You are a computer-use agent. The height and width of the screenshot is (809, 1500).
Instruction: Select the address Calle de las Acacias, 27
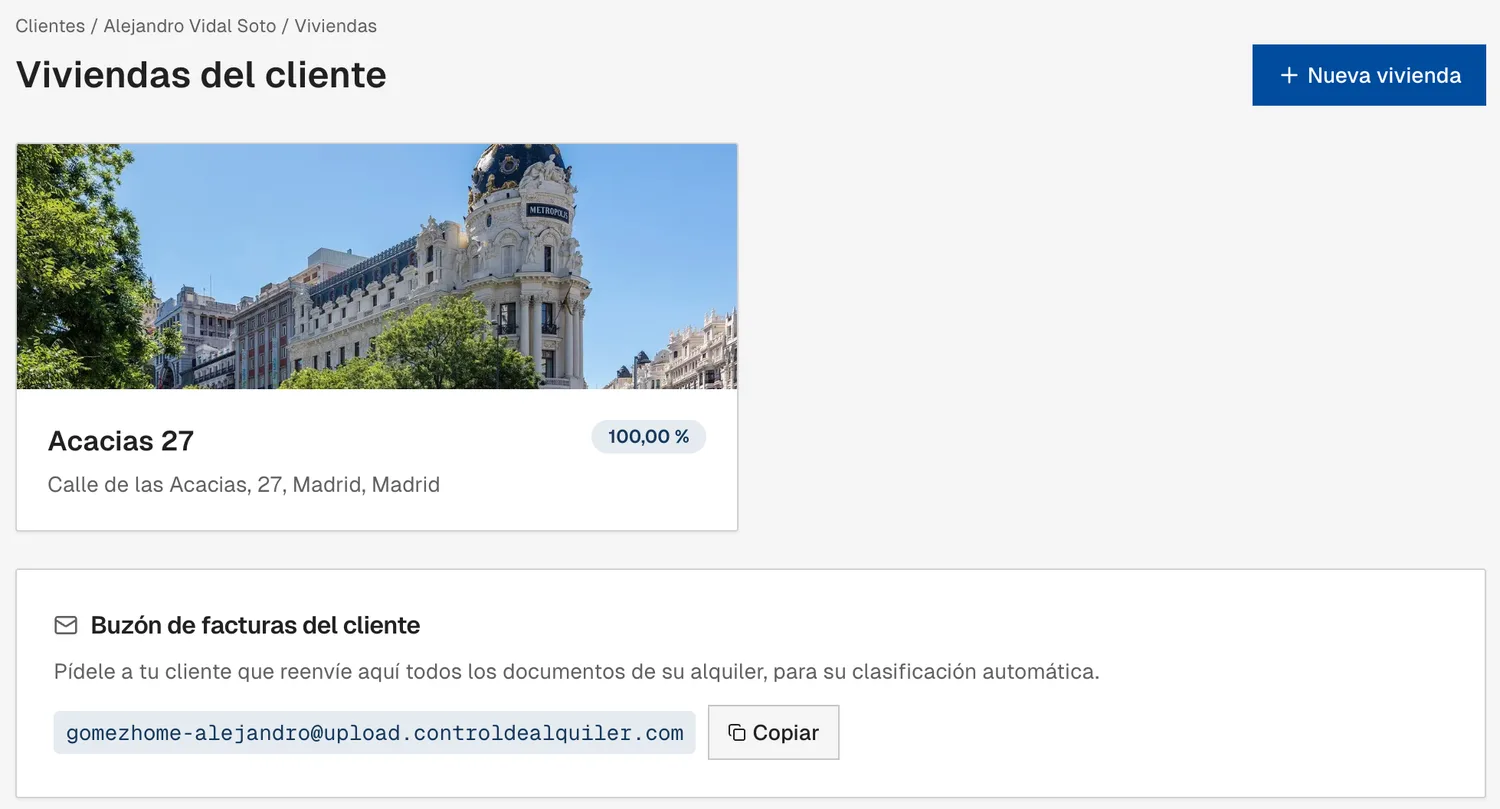[244, 485]
